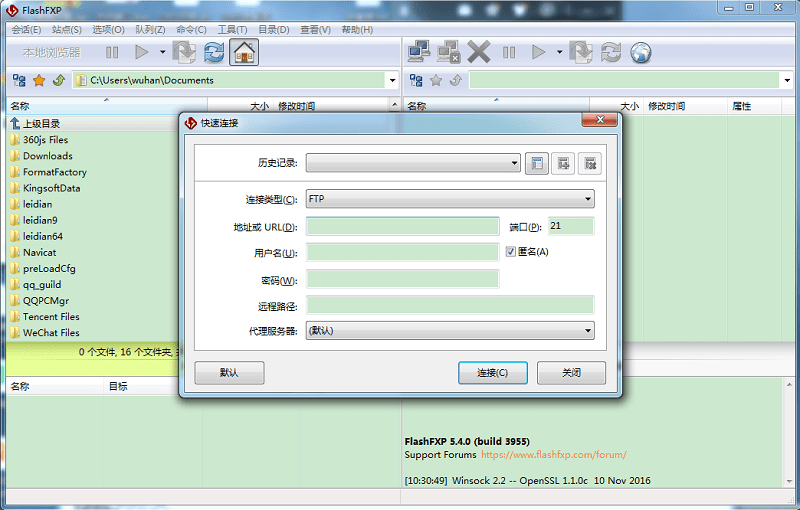The height and width of the screenshot is (510, 800).
Task: Click the abort X icon in remote toolbar
Action: point(479,52)
